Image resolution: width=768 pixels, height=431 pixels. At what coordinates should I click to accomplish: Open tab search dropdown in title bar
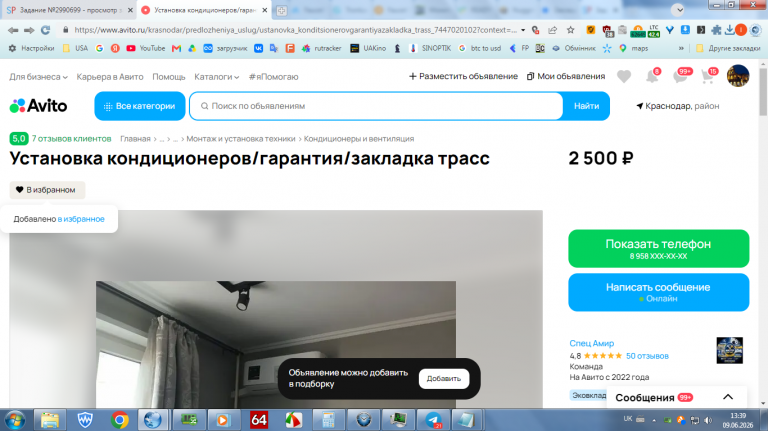click(x=678, y=9)
